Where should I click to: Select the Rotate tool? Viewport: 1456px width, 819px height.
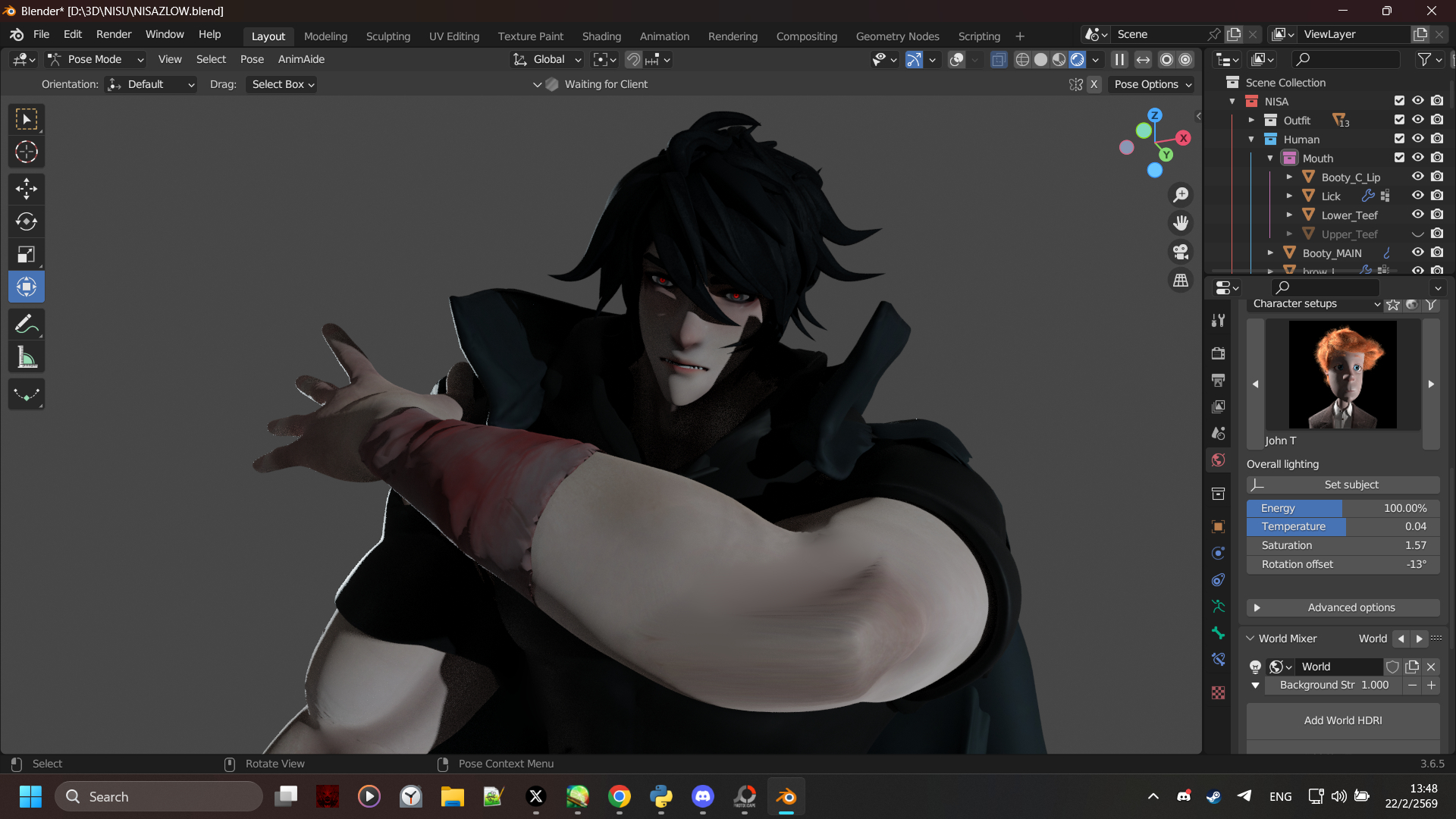click(x=27, y=221)
